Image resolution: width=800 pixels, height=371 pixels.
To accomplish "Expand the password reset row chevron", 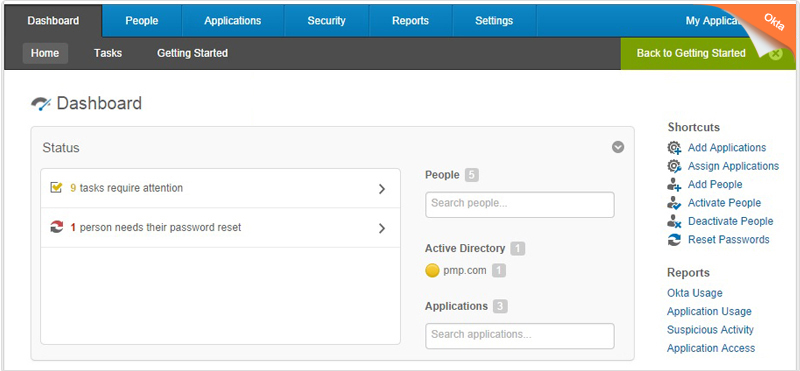I will coord(382,228).
